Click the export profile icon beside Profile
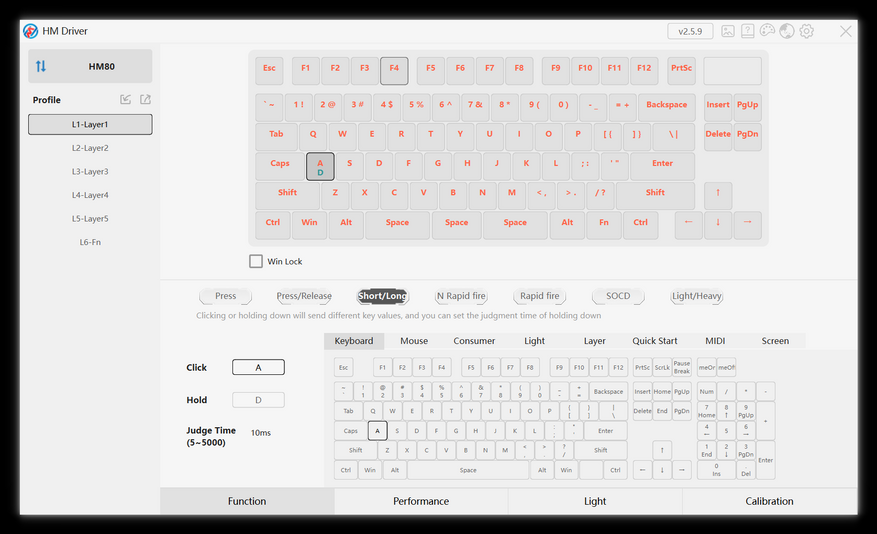 pyautogui.click(x=145, y=100)
